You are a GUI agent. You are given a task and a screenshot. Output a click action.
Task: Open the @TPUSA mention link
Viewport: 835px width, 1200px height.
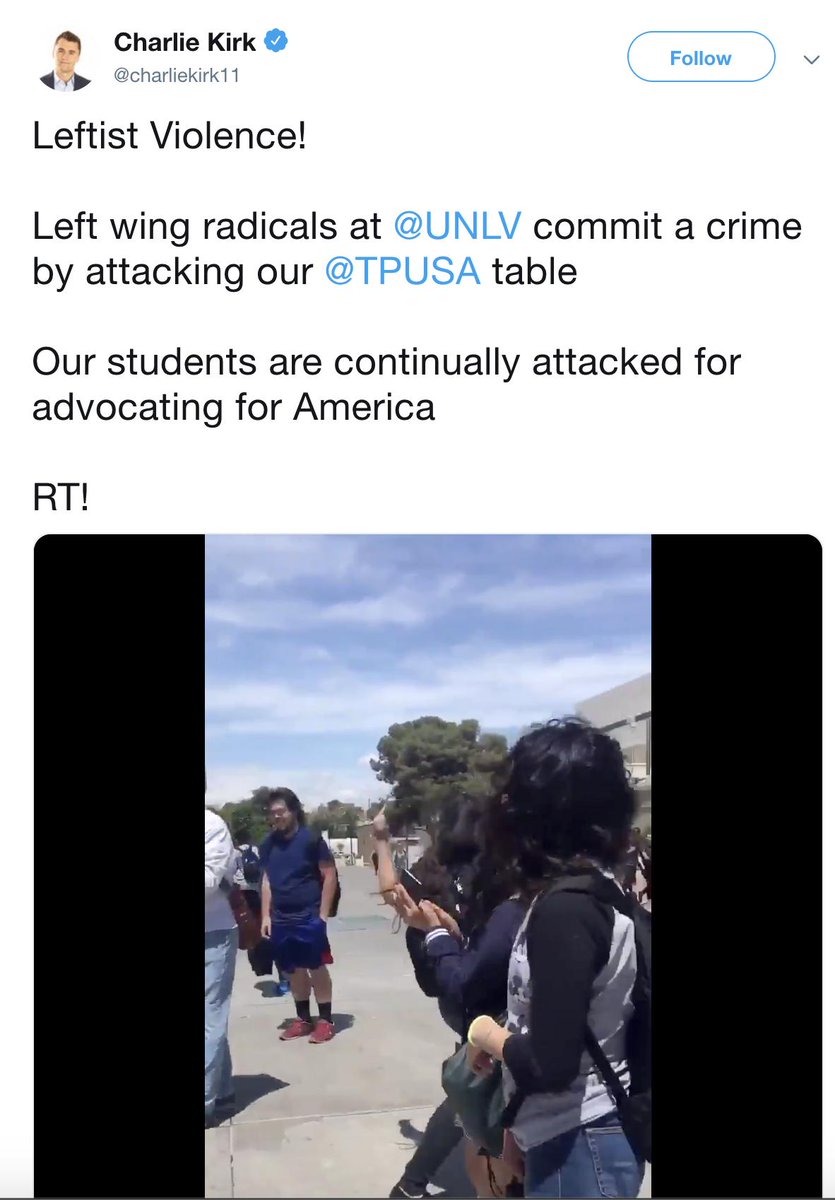[x=403, y=271]
